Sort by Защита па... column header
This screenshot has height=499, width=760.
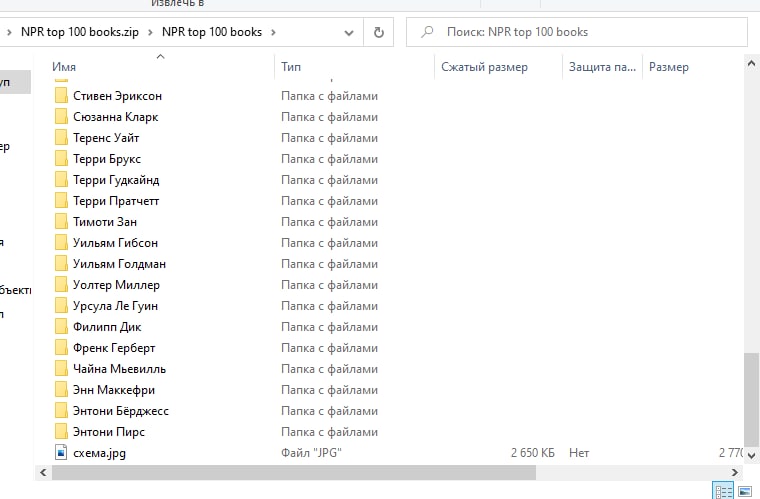pos(602,67)
